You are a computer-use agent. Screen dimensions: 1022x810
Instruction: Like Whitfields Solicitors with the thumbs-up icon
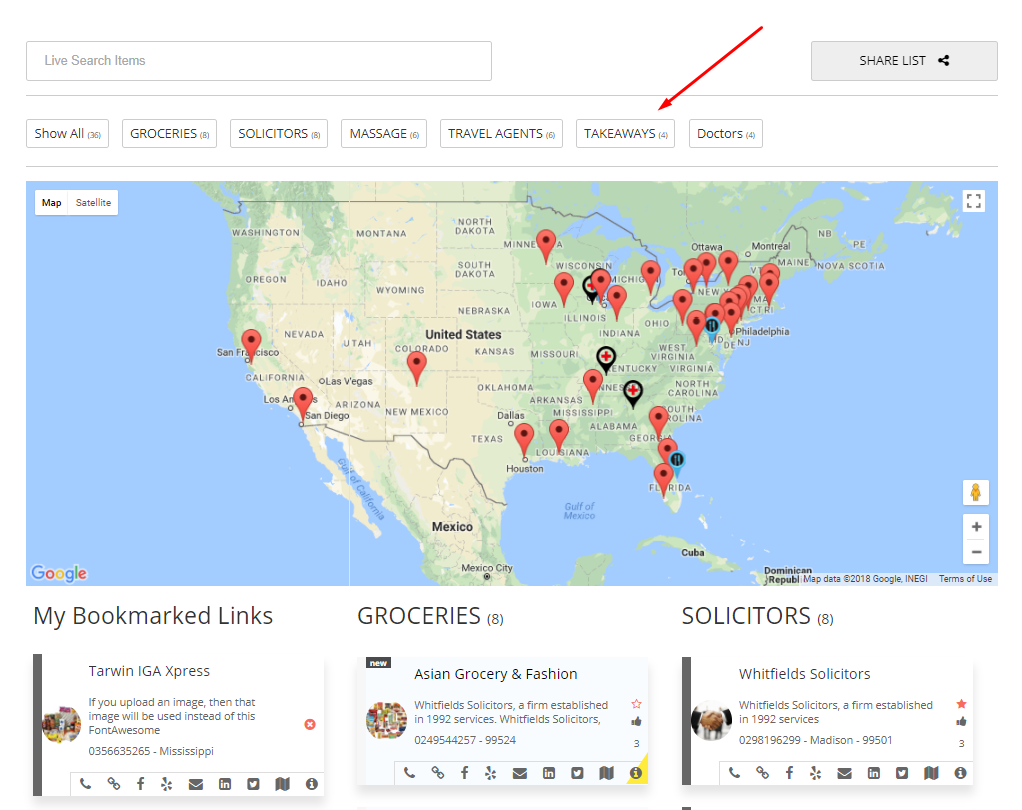pyautogui.click(x=961, y=721)
